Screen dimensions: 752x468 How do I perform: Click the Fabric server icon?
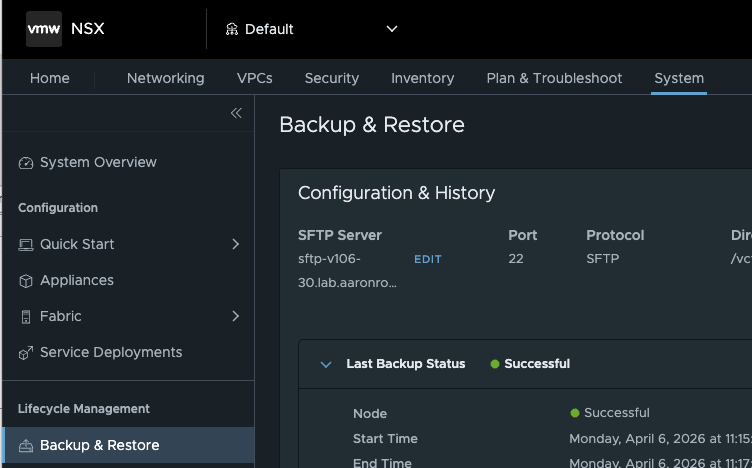click(x=26, y=317)
